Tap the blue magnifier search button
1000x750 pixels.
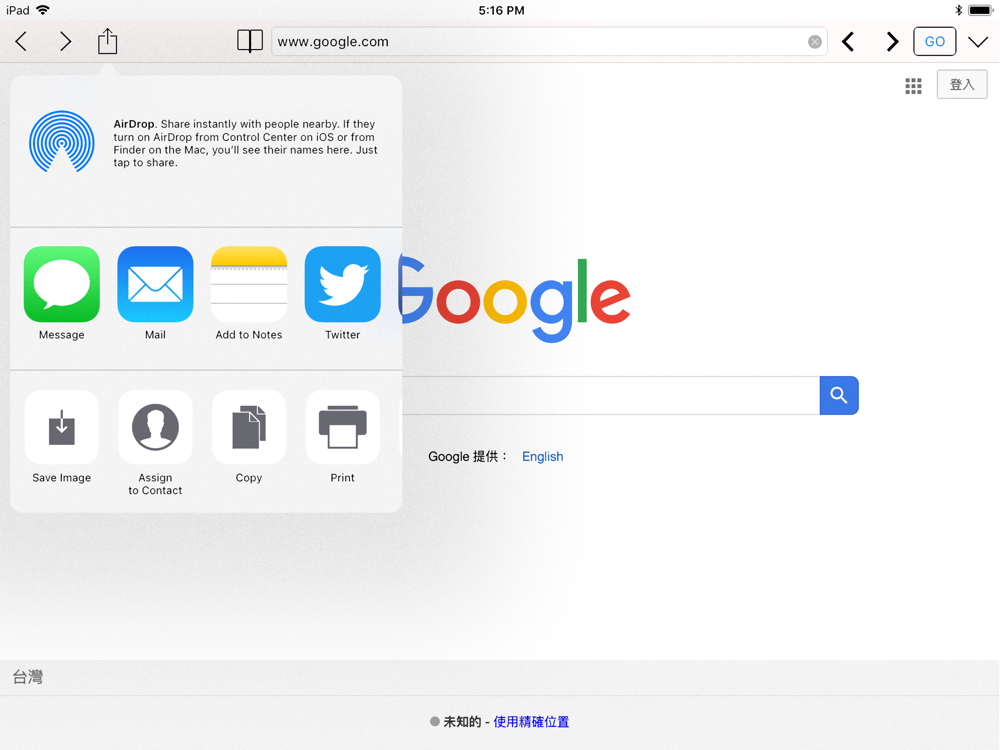tap(839, 395)
